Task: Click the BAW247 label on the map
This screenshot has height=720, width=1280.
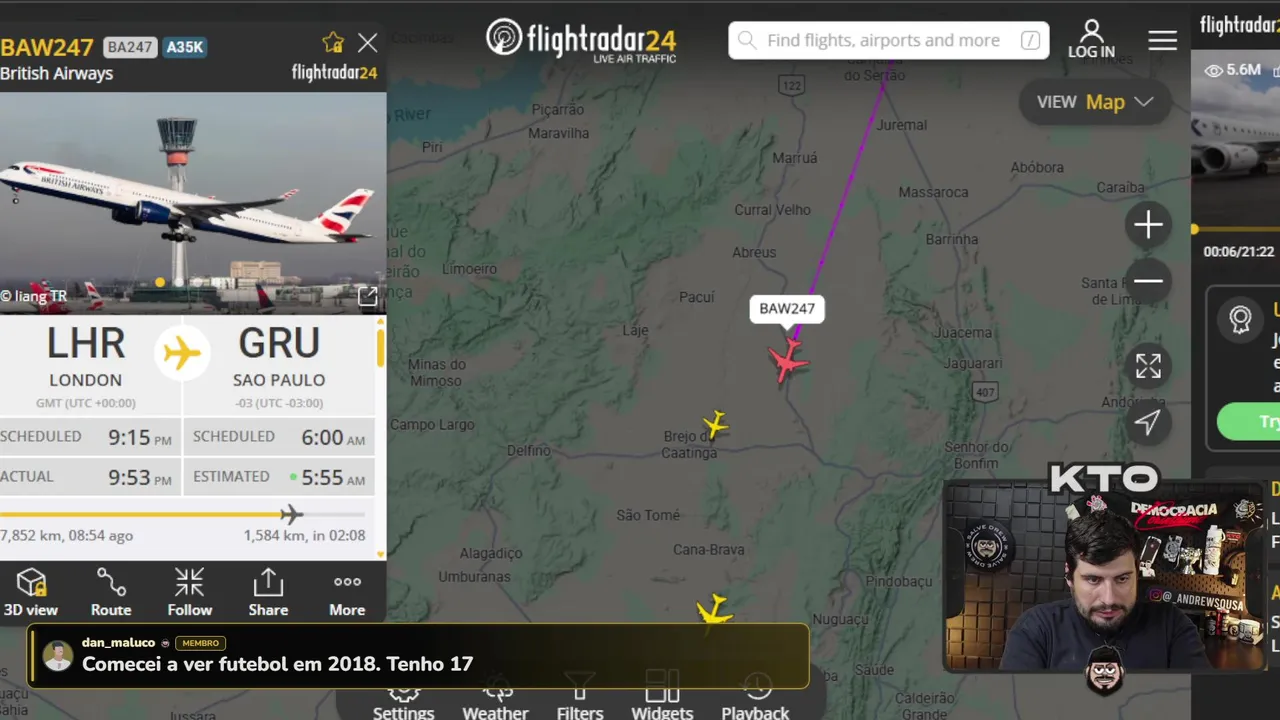Action: point(787,308)
